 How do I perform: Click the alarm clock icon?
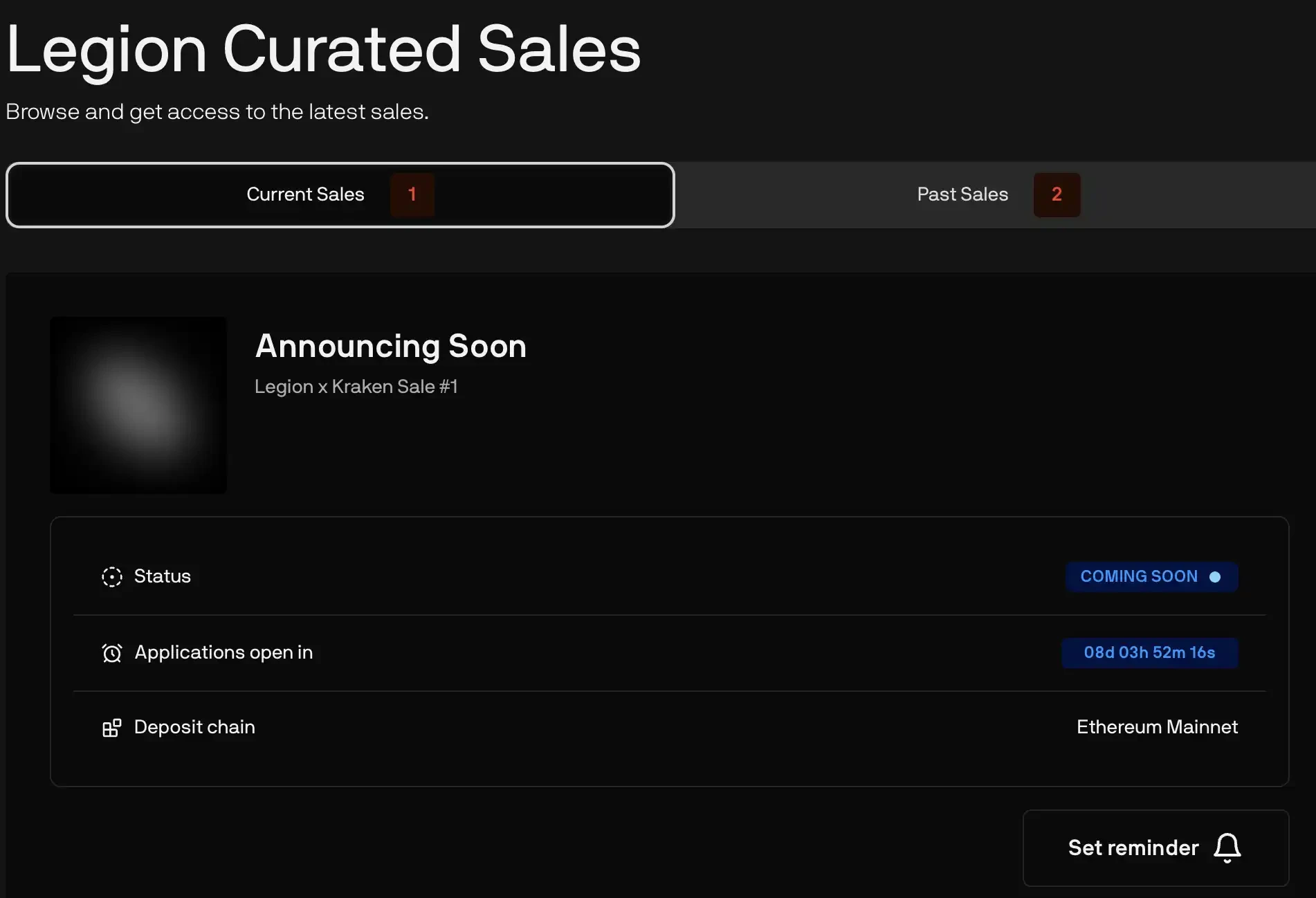111,653
